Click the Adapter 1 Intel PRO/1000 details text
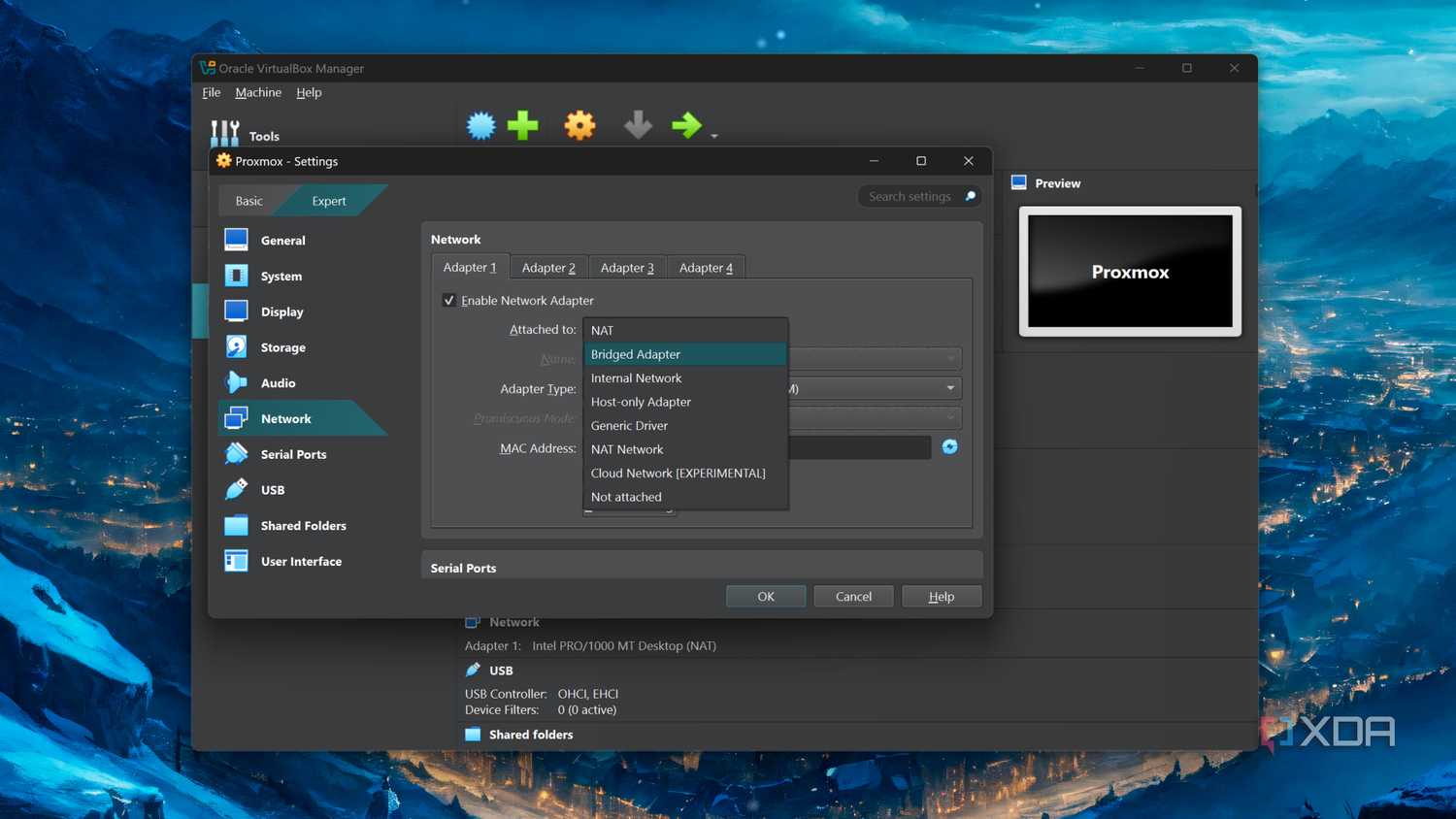1456x819 pixels. click(x=590, y=645)
